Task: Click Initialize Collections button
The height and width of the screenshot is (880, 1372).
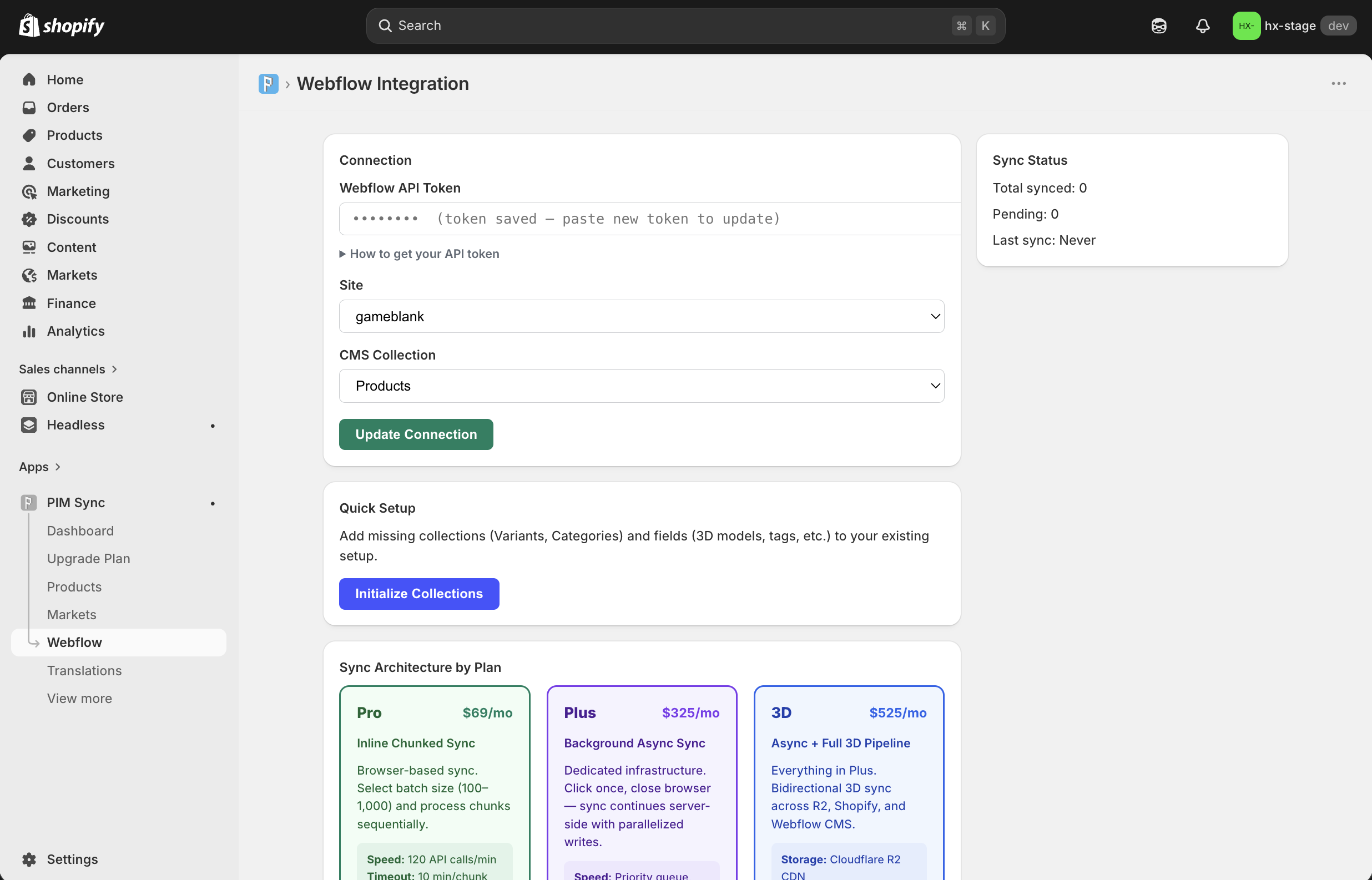Action: coord(419,594)
